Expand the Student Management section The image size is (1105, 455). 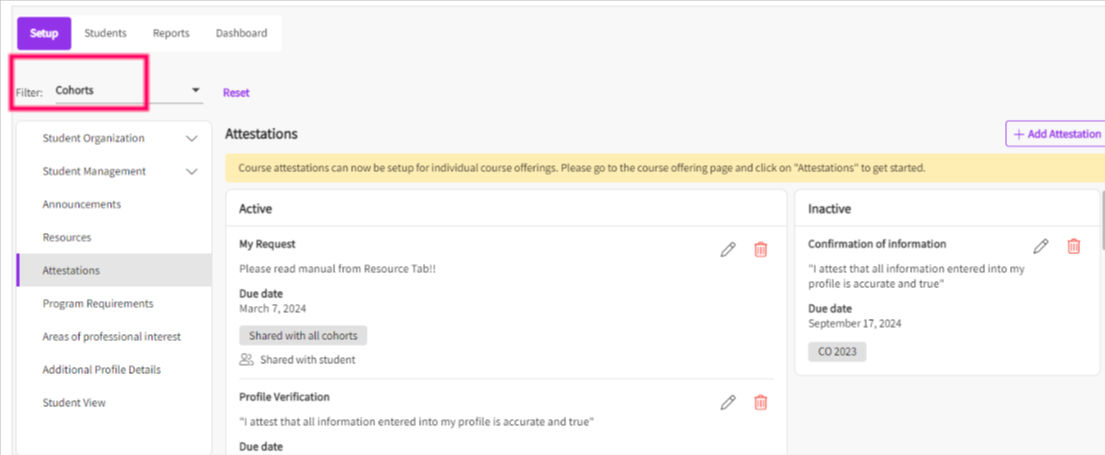pyautogui.click(x=191, y=172)
